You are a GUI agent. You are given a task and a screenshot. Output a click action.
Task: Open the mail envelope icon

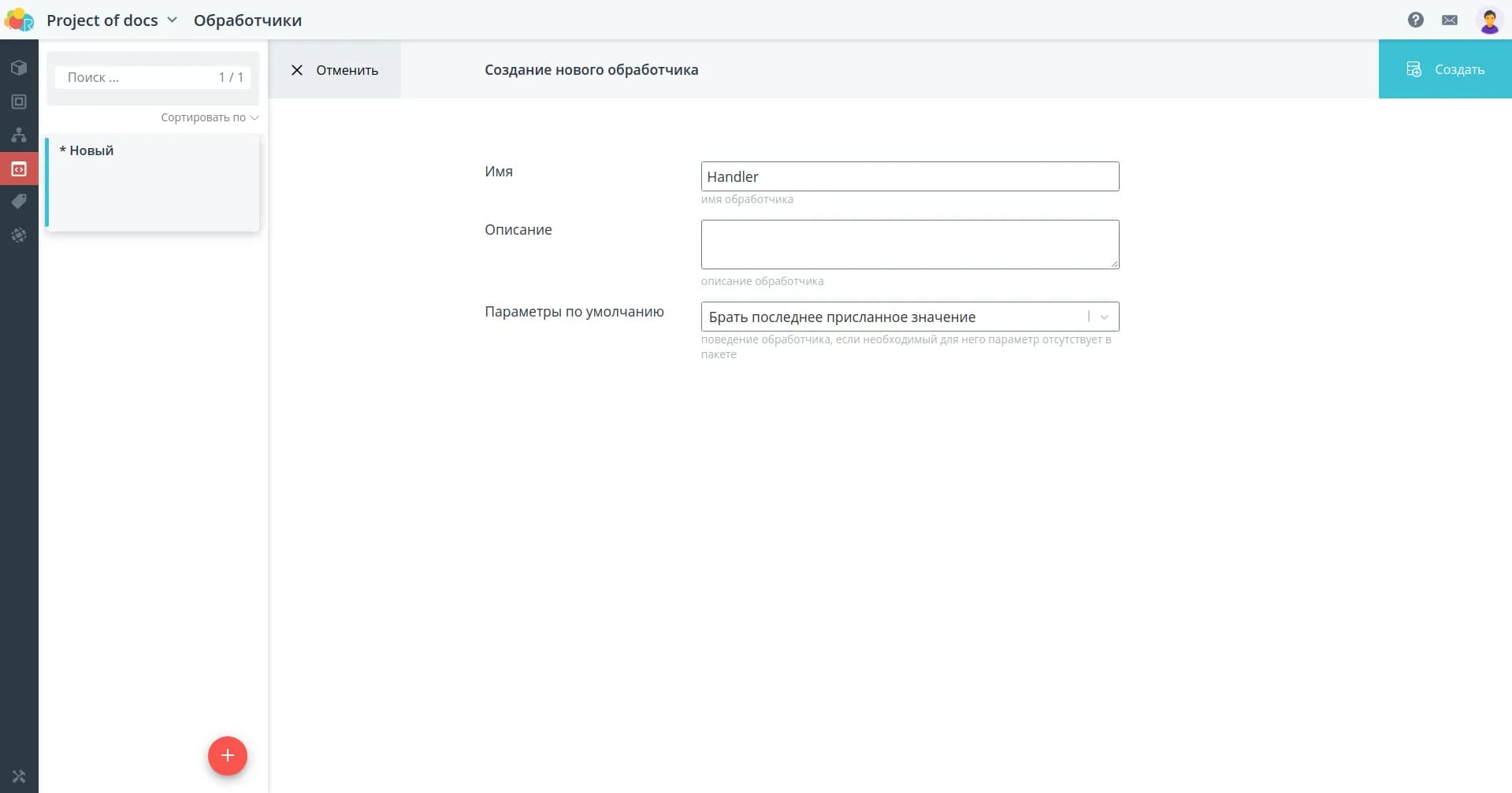[x=1449, y=20]
